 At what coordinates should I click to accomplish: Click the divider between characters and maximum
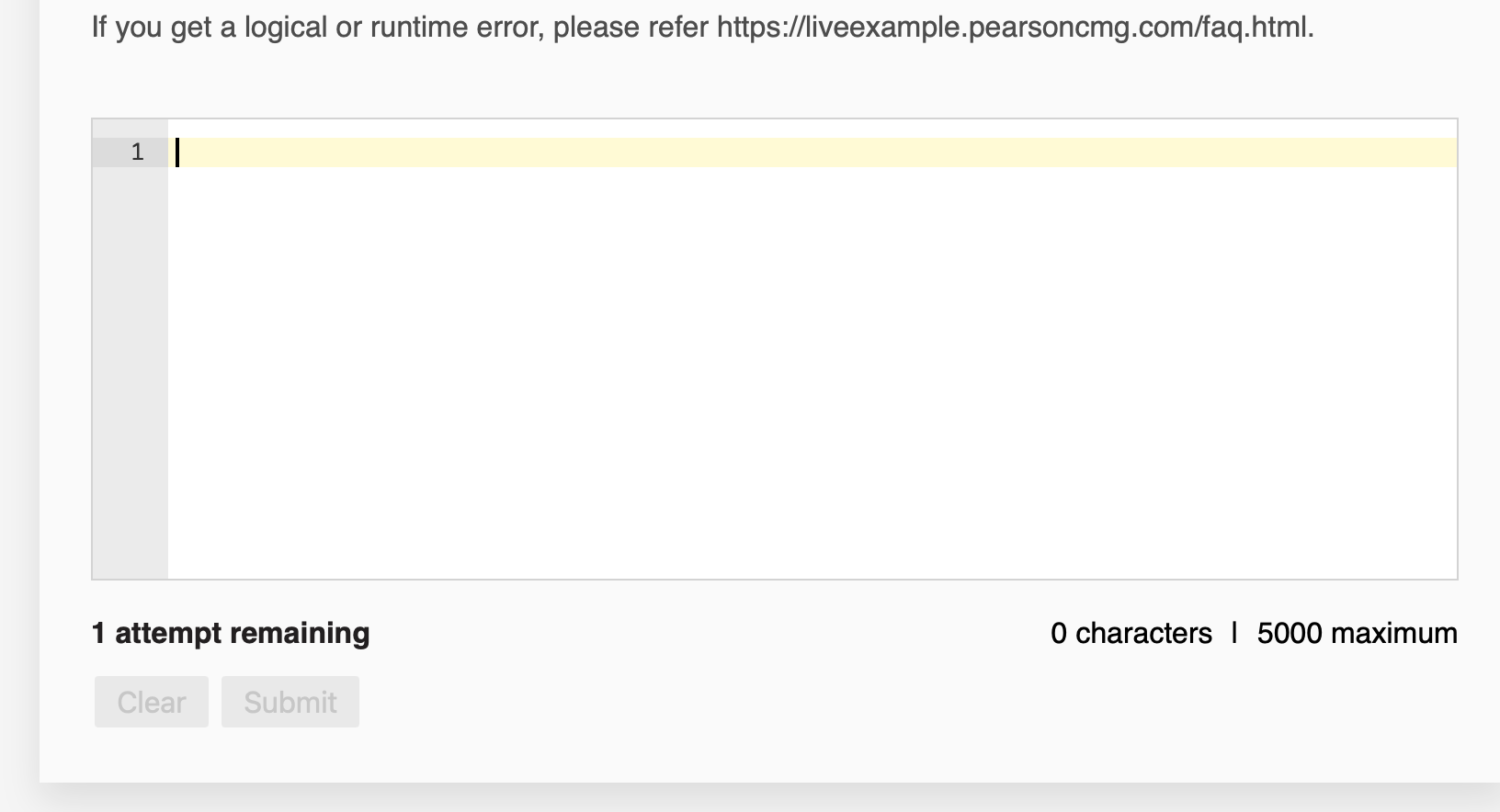coord(1234,633)
